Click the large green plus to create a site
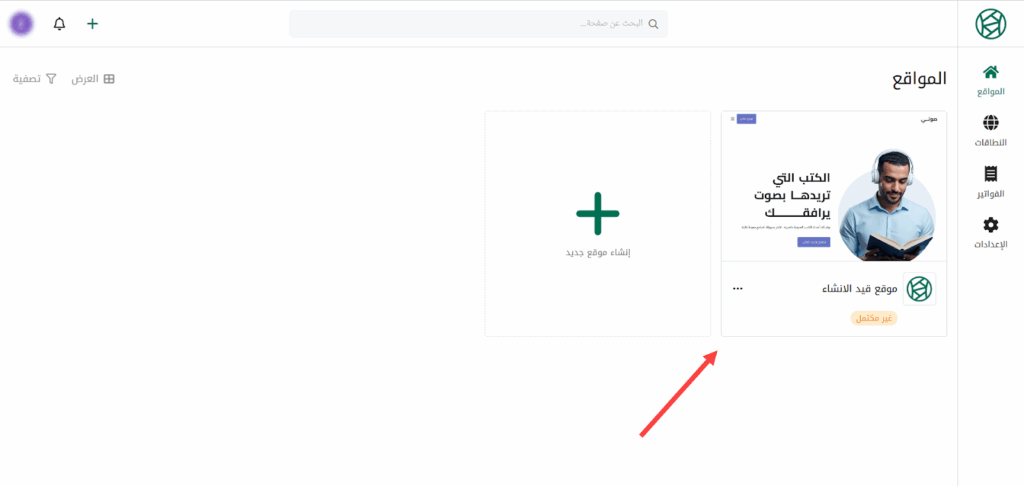Image resolution: width=1024 pixels, height=486 pixels. [597, 213]
